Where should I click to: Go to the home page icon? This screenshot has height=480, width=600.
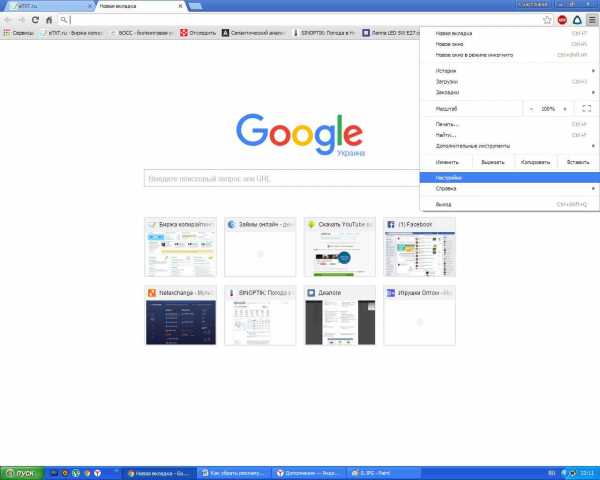[x=49, y=20]
